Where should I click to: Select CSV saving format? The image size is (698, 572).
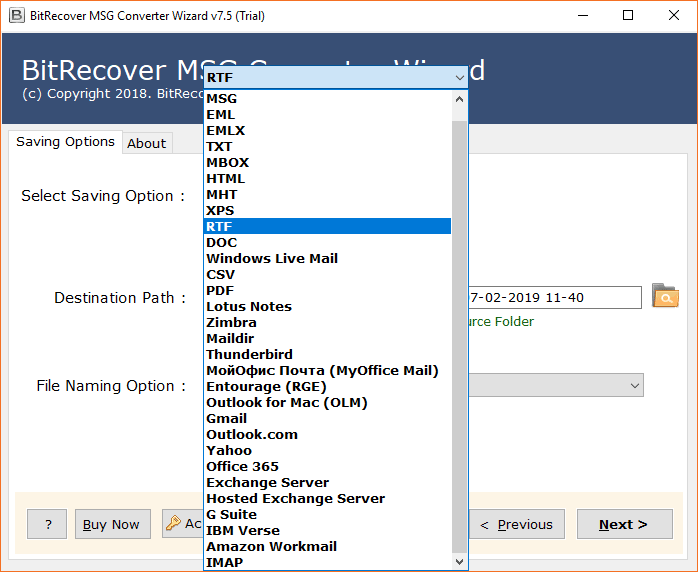327,275
